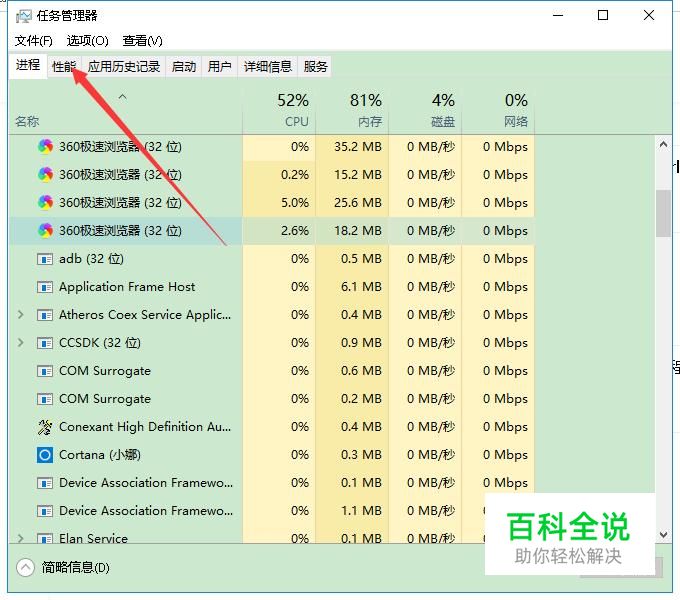Image resolution: width=680 pixels, height=600 pixels.
Task: Click the Atheros Coex Service icon
Action: (45, 315)
